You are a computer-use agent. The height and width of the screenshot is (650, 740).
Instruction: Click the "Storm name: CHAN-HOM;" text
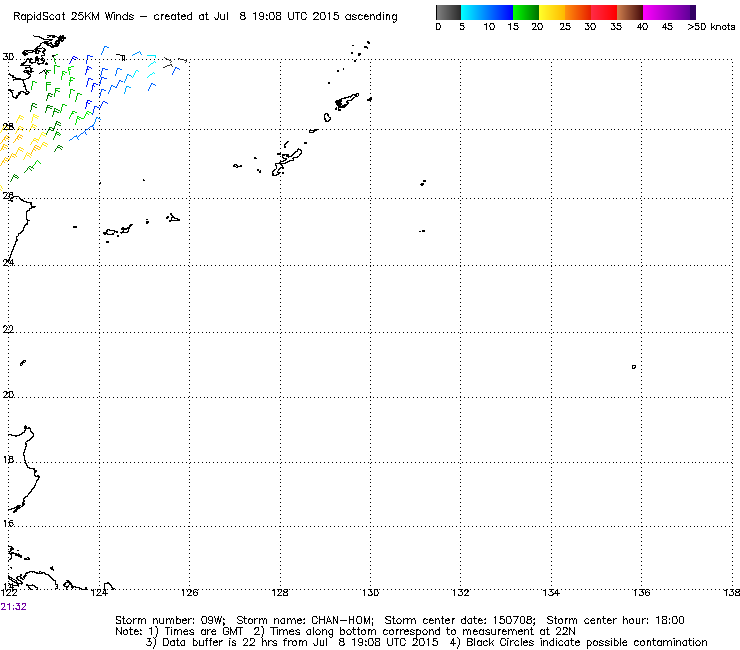pos(305,620)
